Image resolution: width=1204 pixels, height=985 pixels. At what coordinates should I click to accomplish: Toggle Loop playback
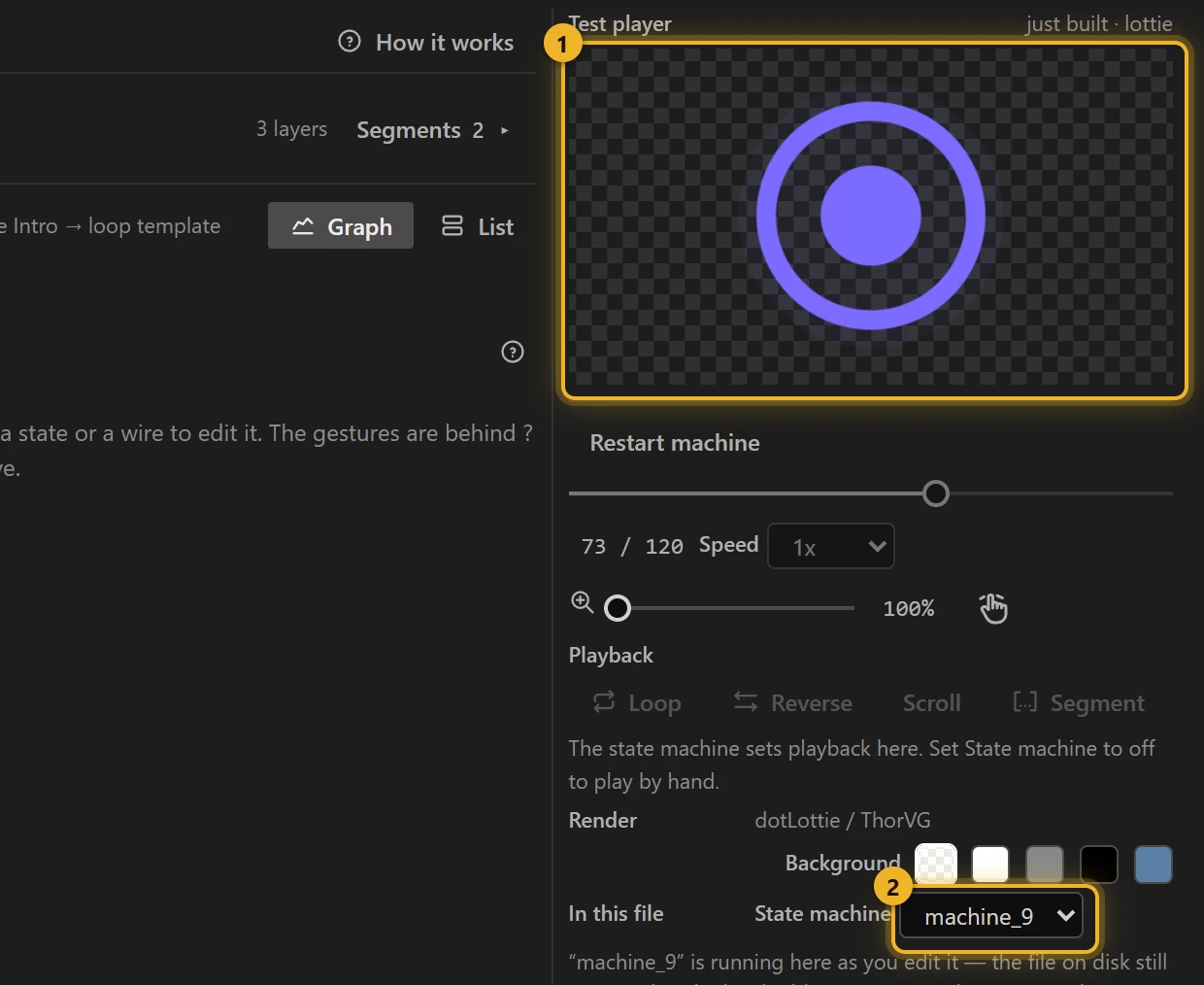coord(637,702)
